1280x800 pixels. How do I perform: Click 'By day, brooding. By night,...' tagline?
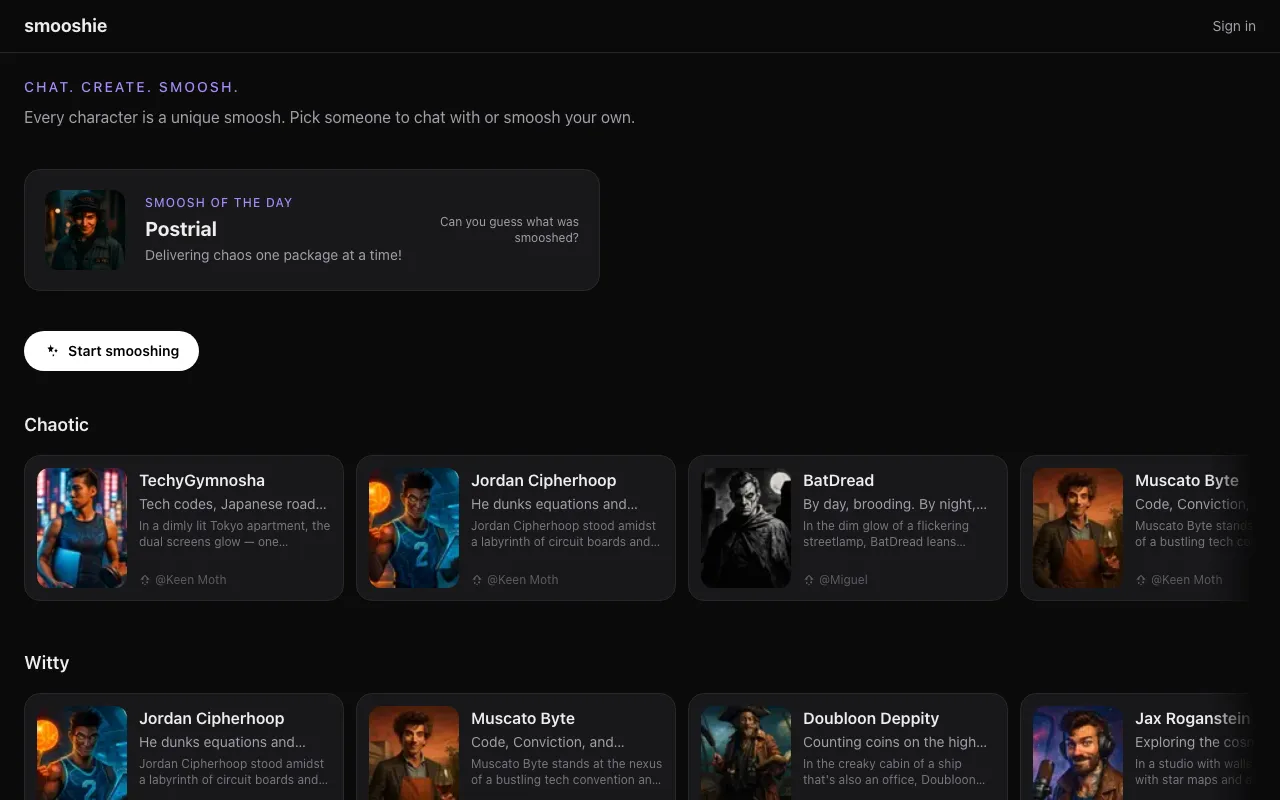895,504
